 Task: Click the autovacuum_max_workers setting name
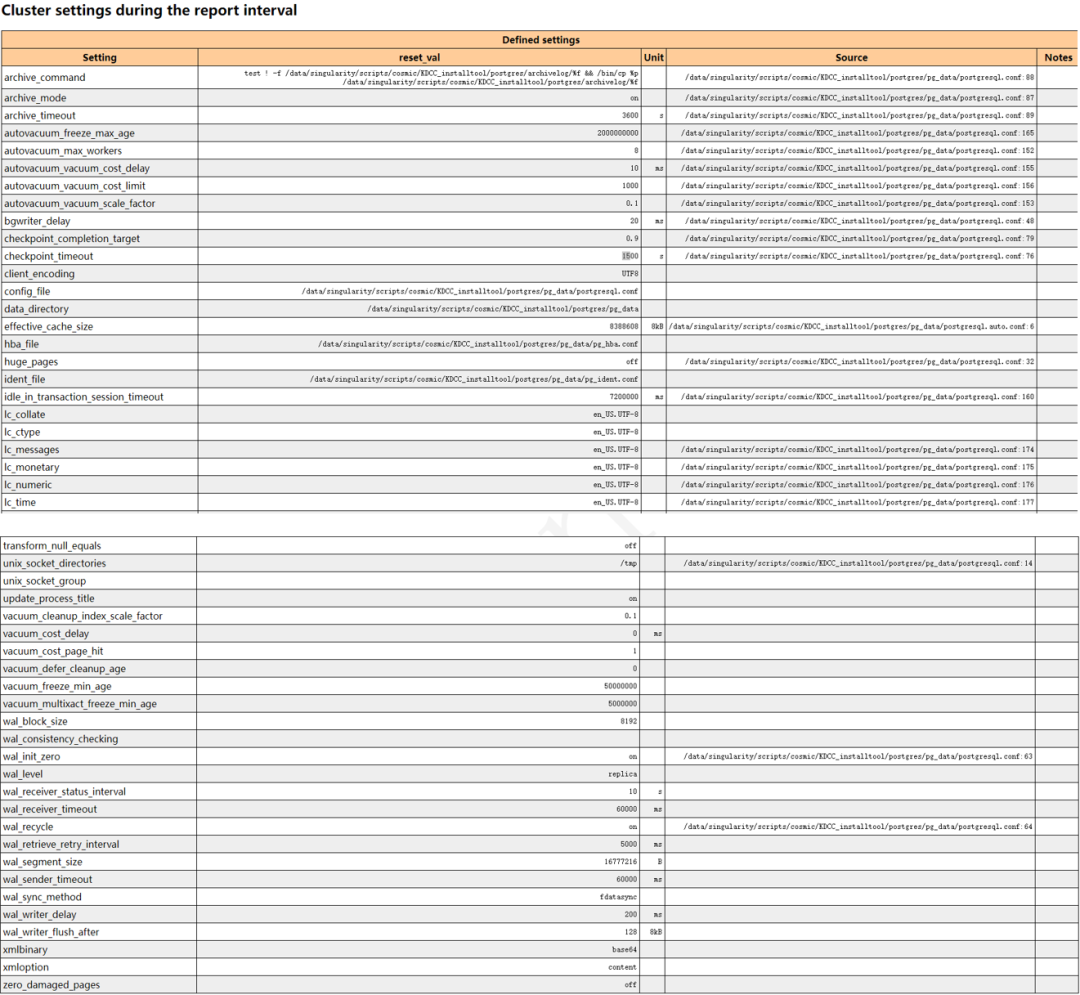point(63,151)
